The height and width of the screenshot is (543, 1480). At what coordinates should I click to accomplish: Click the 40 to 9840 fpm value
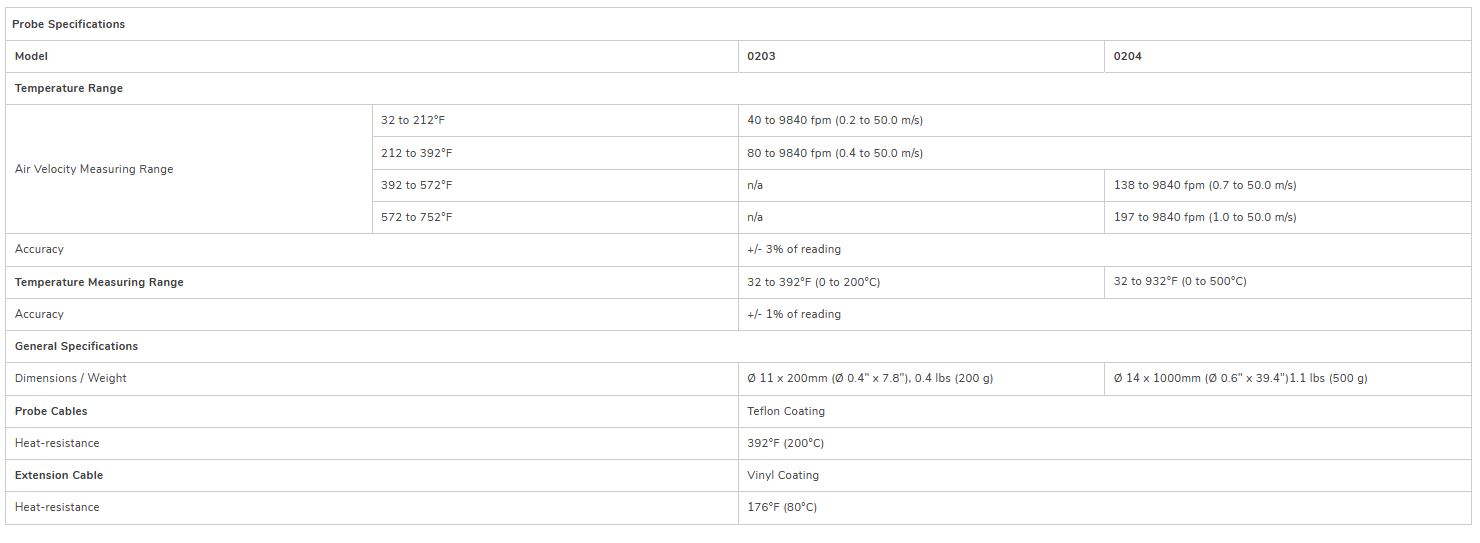[x=834, y=120]
